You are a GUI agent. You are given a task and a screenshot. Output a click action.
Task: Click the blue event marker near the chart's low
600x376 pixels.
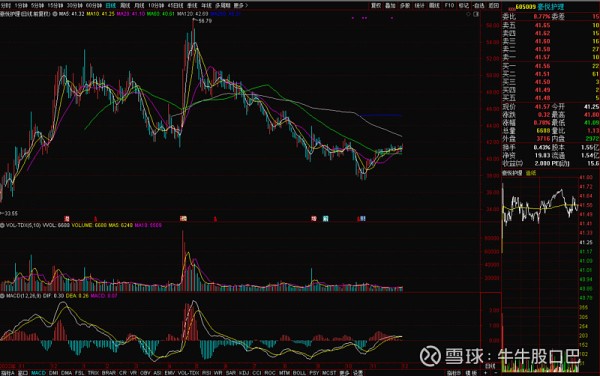363,219
